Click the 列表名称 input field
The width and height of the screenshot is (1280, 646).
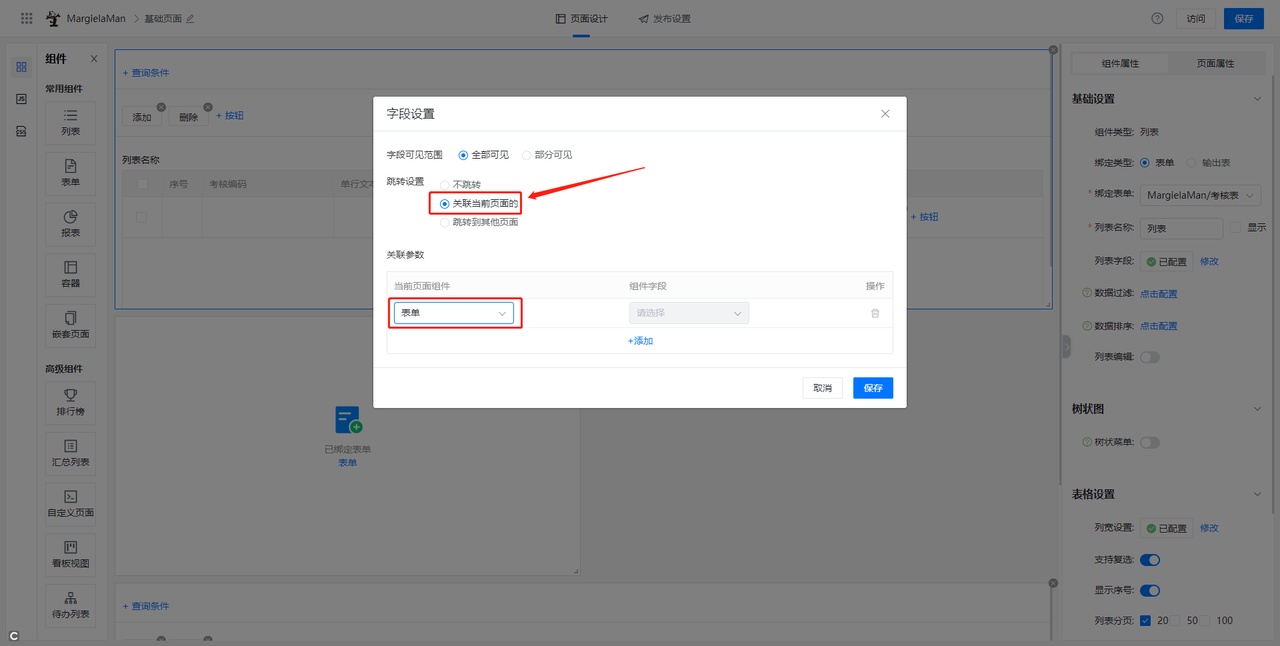(x=1181, y=228)
